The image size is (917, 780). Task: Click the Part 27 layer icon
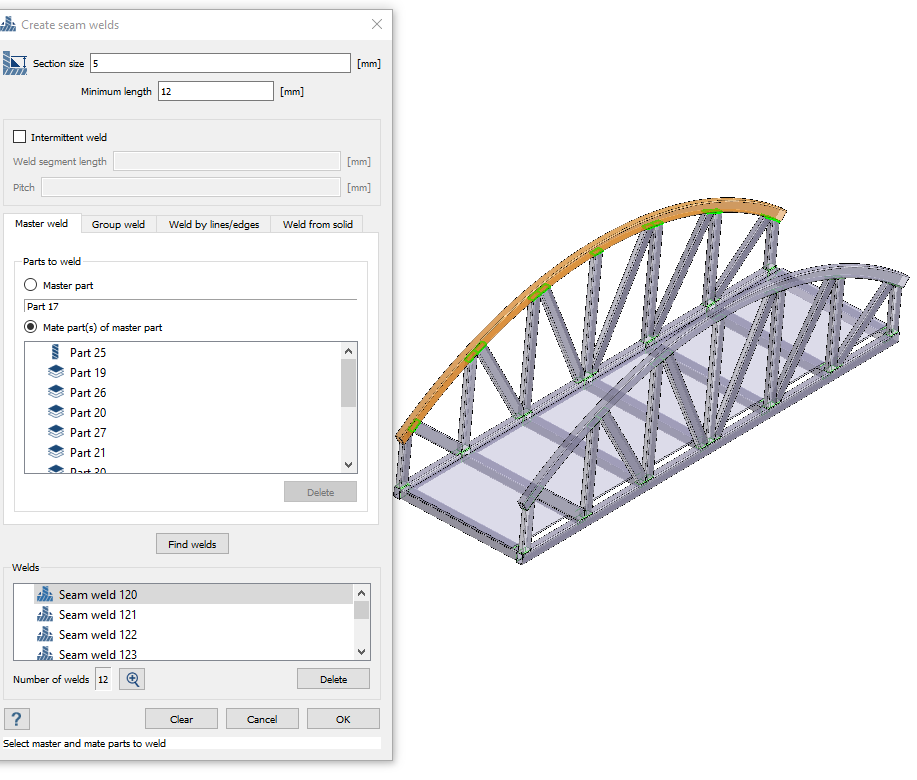click(x=56, y=433)
